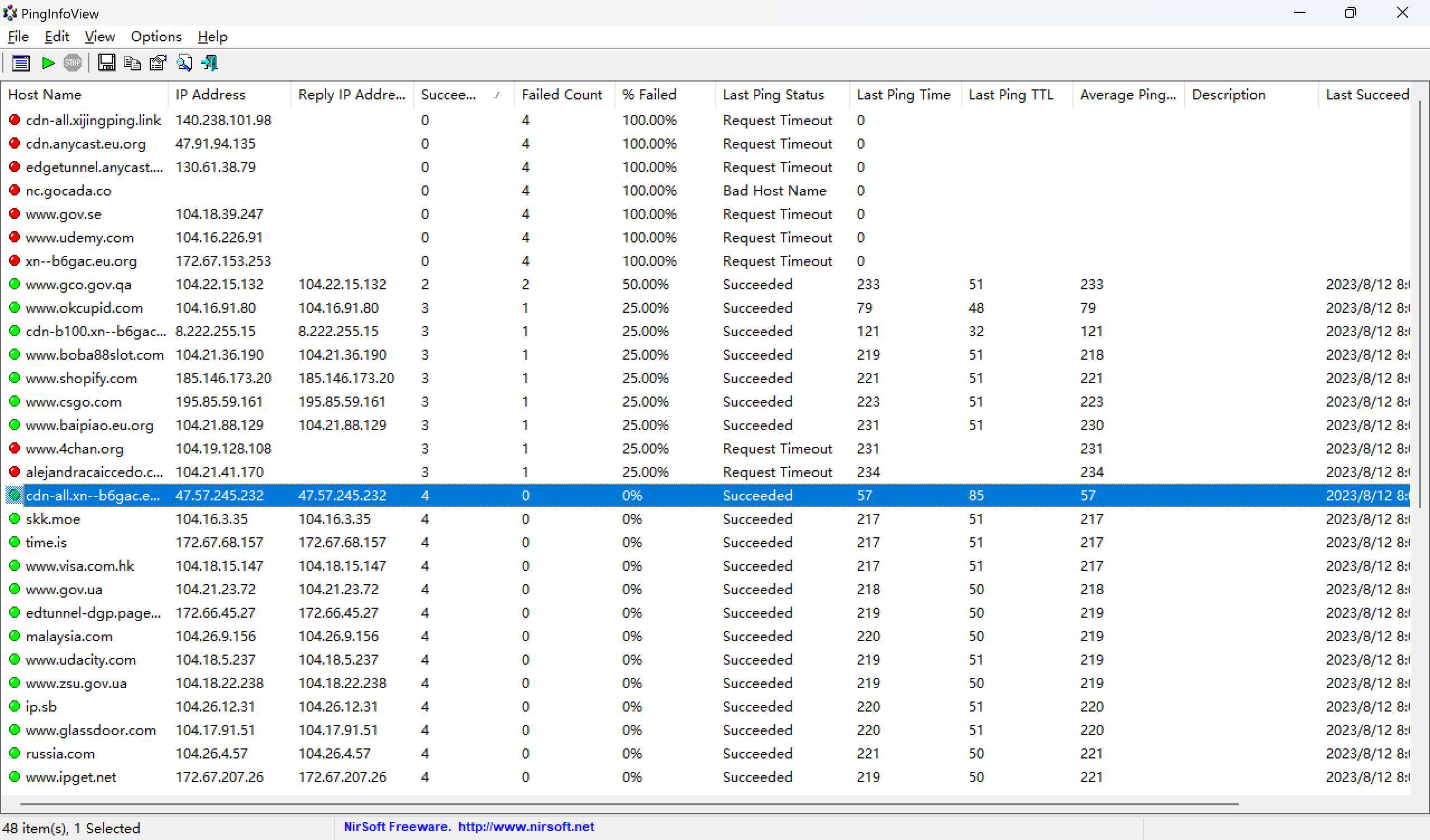Save selected items with the floppy disk icon

point(106,63)
